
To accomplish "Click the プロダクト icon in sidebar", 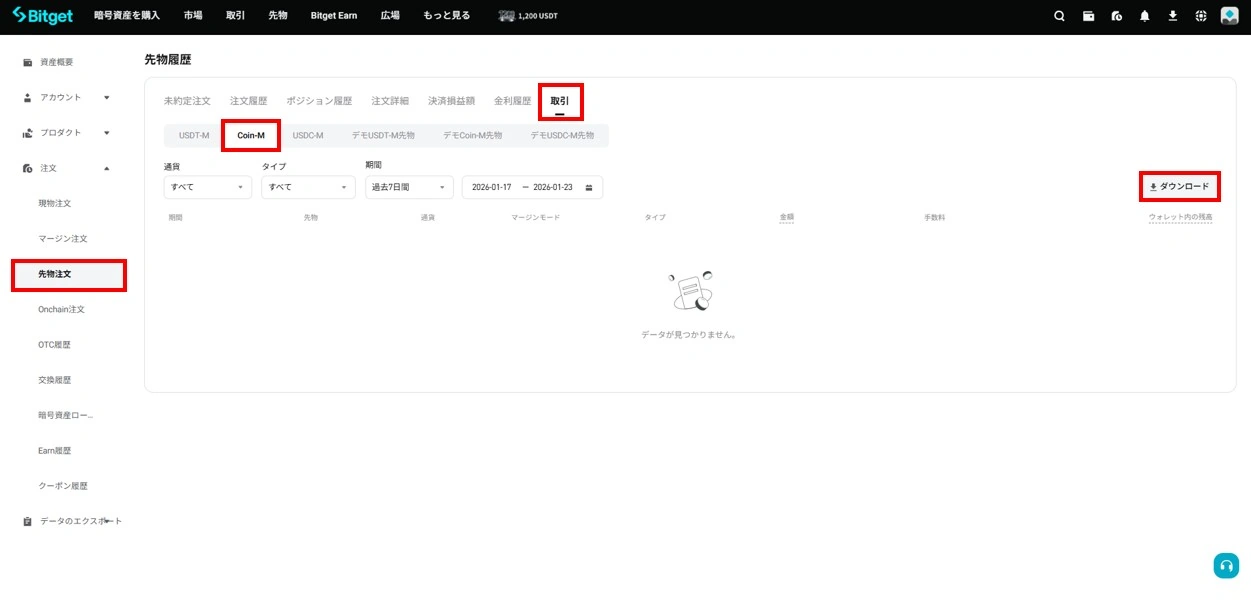I will [x=28, y=133].
